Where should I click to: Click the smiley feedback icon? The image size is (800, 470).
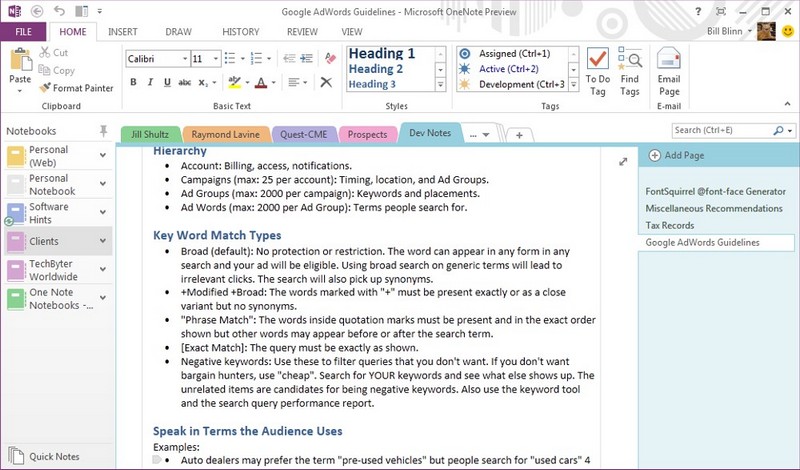[788, 32]
